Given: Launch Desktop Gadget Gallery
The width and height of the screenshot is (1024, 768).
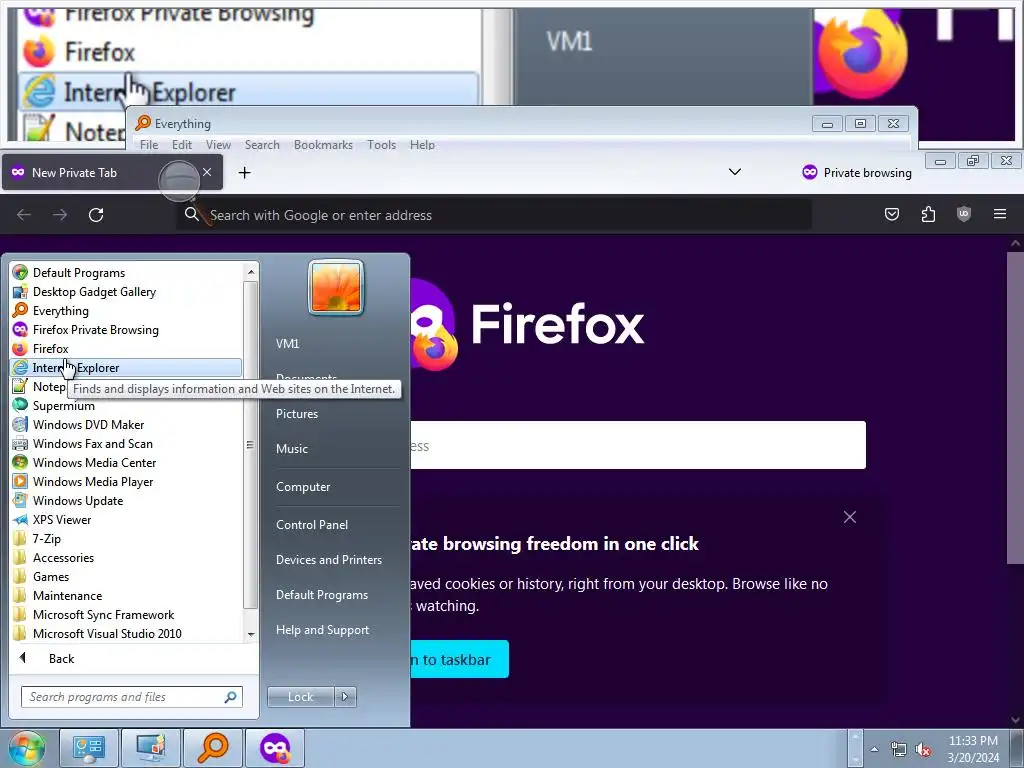Looking at the screenshot, I should pyautogui.click(x=94, y=291).
